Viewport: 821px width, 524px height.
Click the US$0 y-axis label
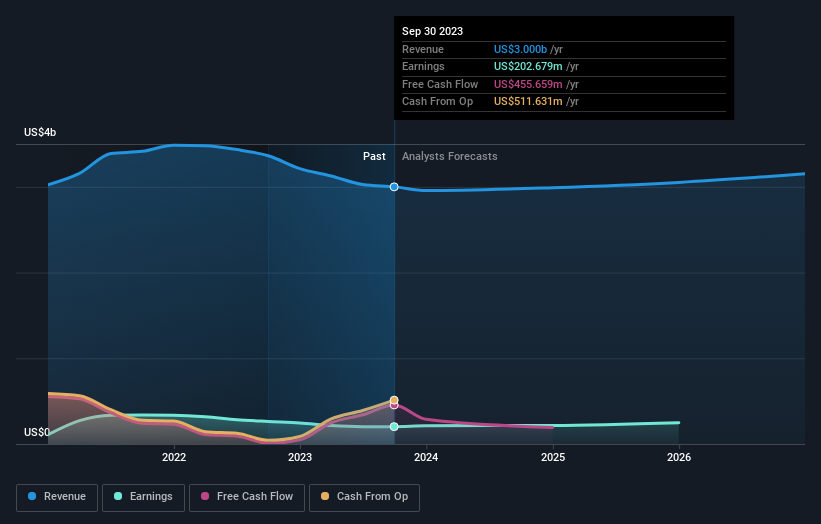[x=37, y=432]
